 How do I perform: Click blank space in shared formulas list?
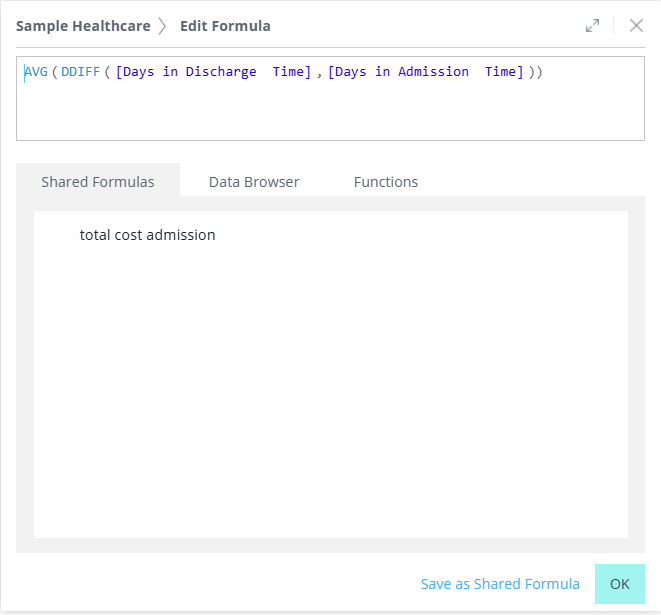(x=330, y=400)
